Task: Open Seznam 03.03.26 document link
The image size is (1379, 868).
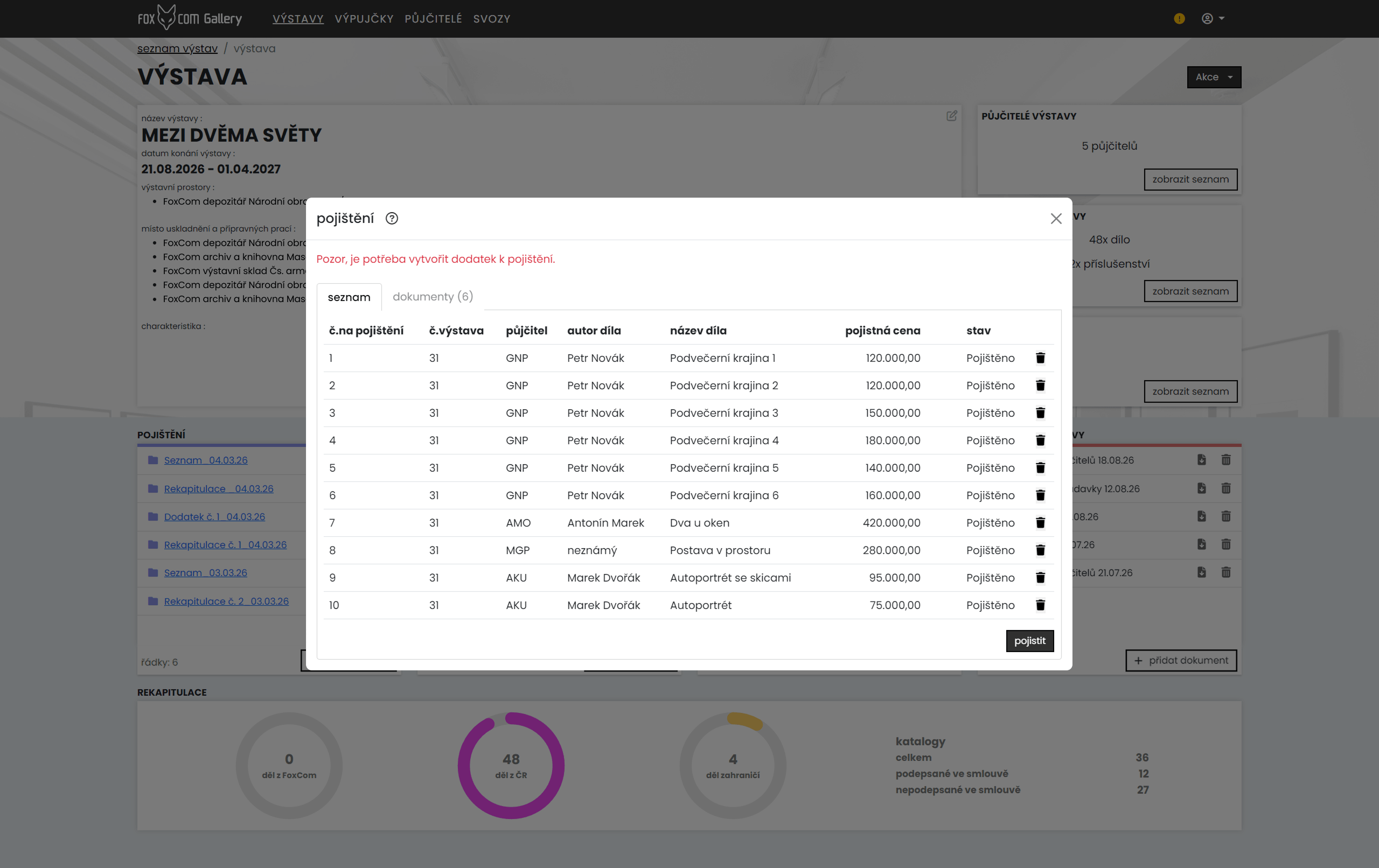Action: pos(206,572)
